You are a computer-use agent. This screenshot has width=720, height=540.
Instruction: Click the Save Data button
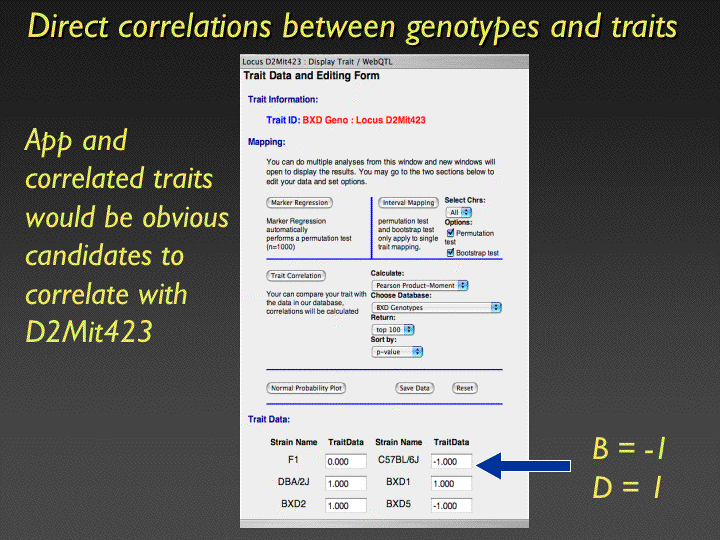[414, 388]
